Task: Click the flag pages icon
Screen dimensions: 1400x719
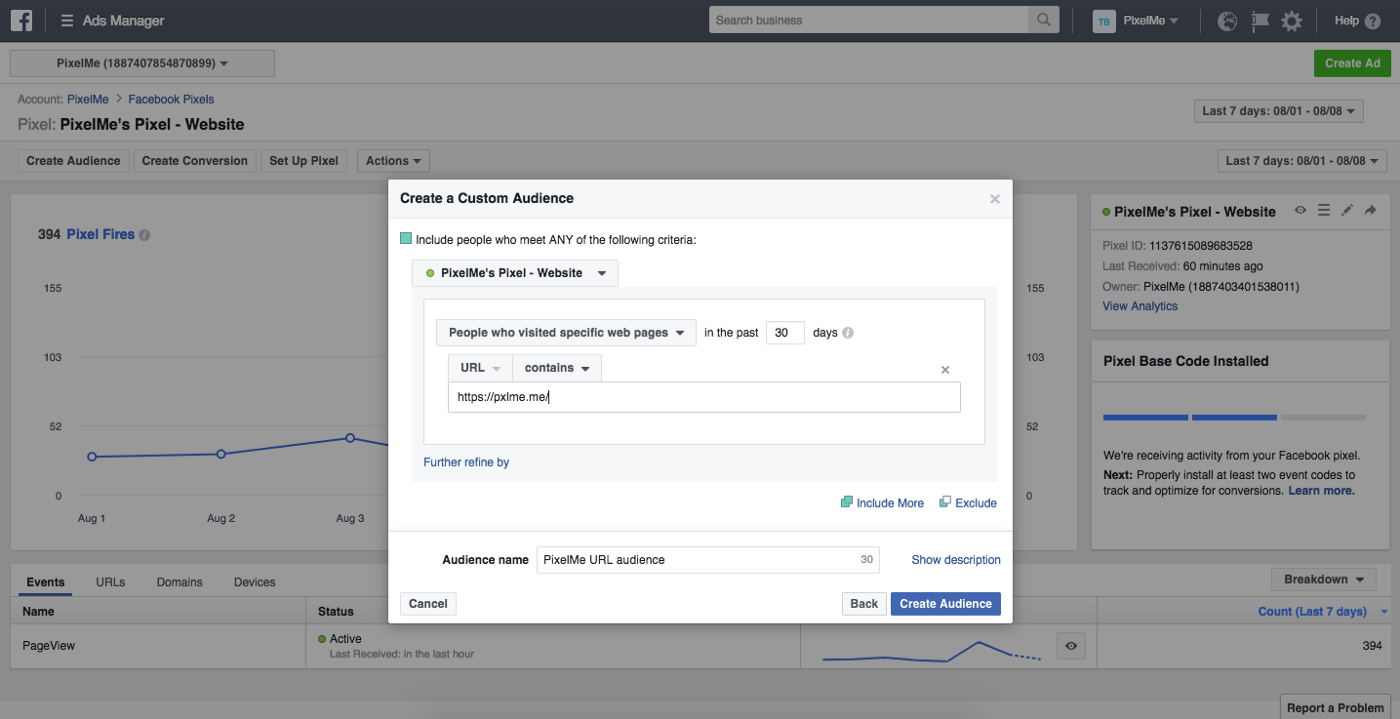Action: (x=1260, y=21)
